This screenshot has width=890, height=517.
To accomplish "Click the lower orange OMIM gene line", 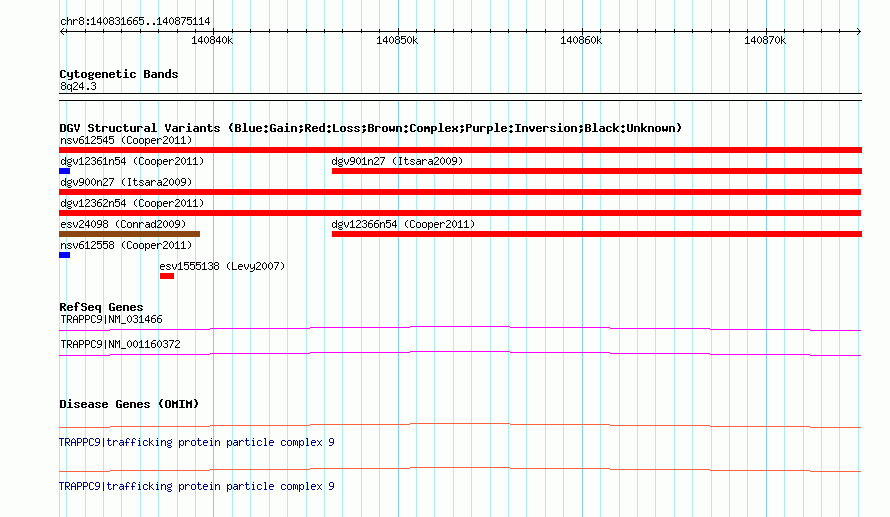I will [x=460, y=469].
